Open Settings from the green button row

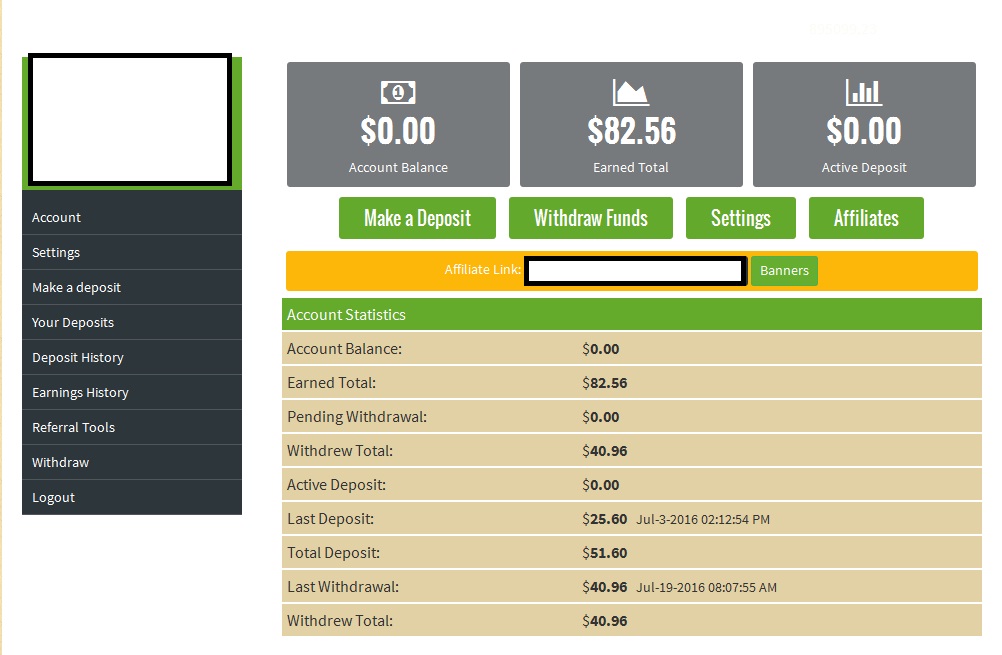pos(740,218)
